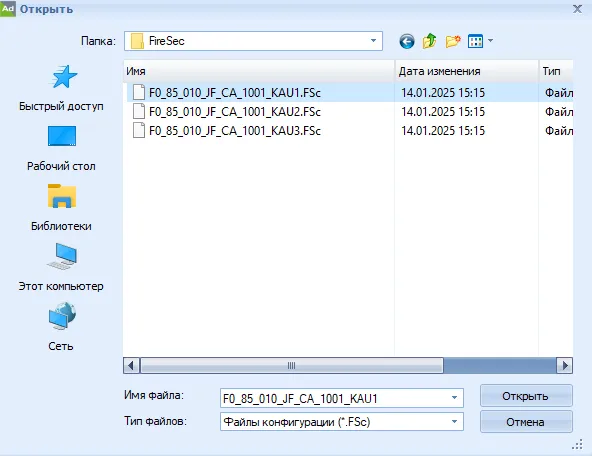Select file F0_85_010_JF_CA_1001_KAU3.FSc

coord(234,131)
